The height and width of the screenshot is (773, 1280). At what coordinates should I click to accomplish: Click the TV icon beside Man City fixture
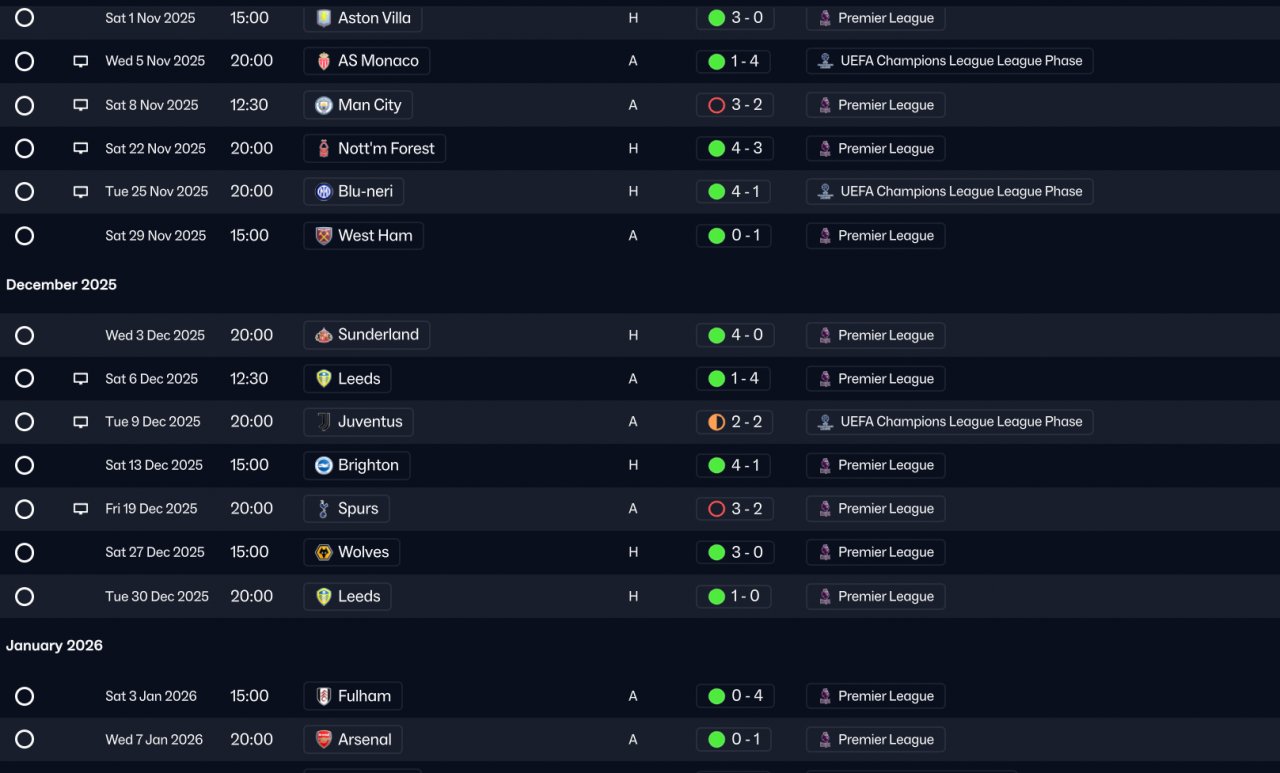[81, 105]
